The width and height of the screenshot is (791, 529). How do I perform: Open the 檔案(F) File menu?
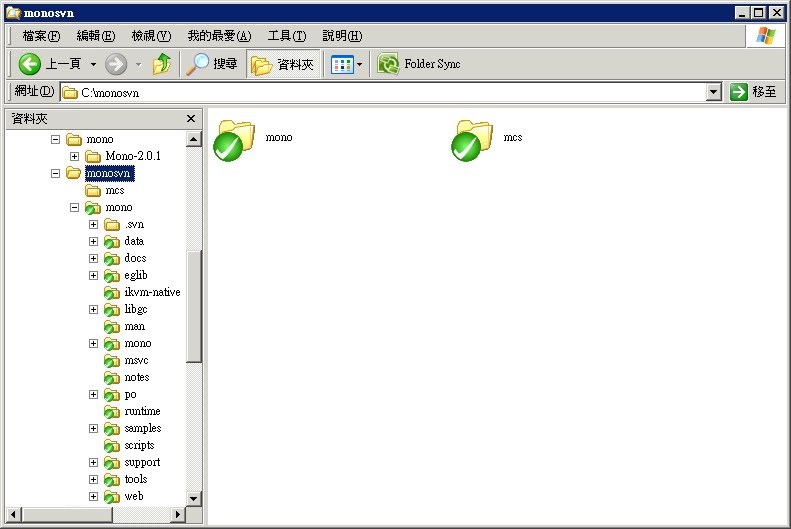click(41, 36)
